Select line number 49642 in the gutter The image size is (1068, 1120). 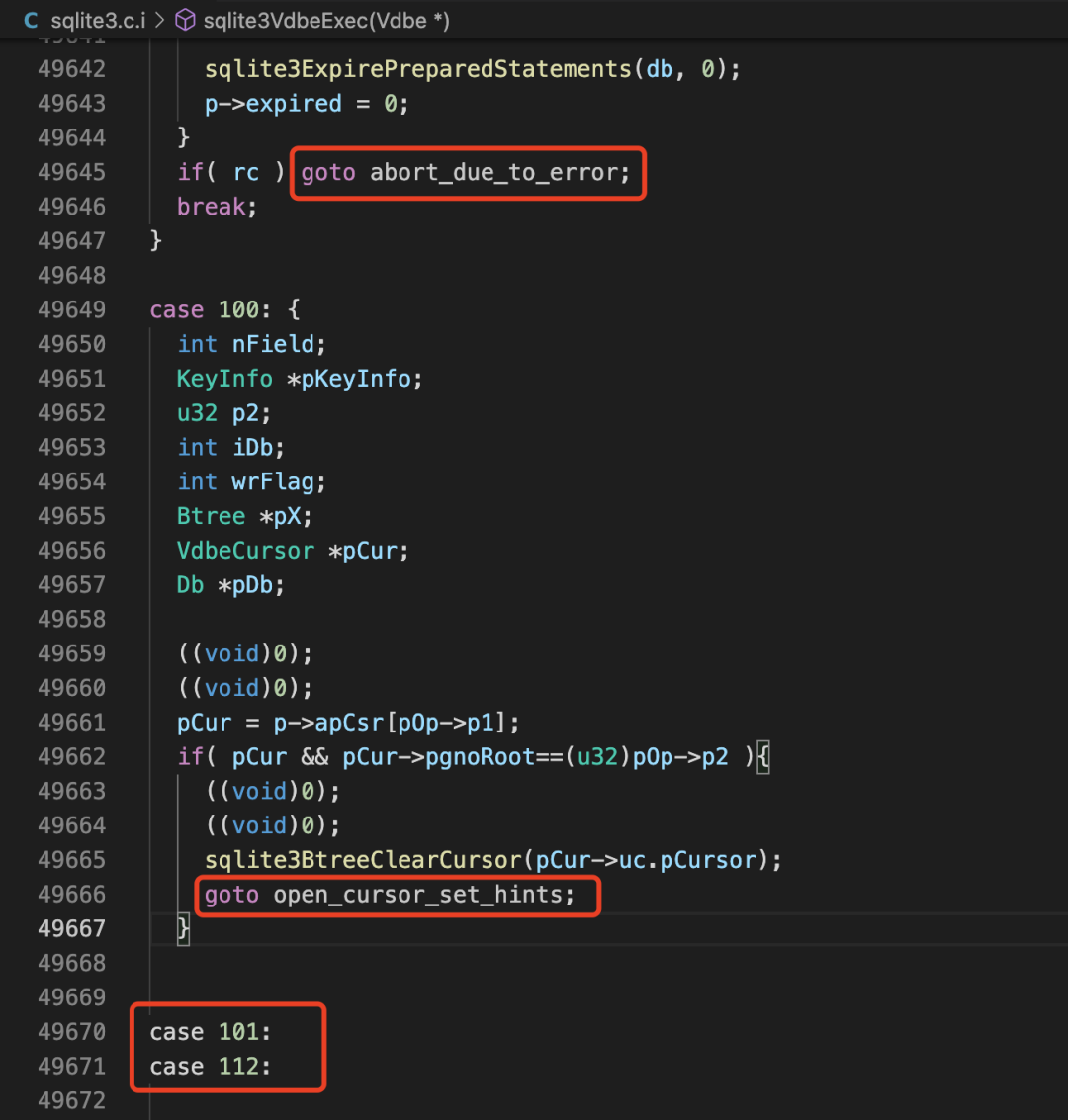point(71,69)
